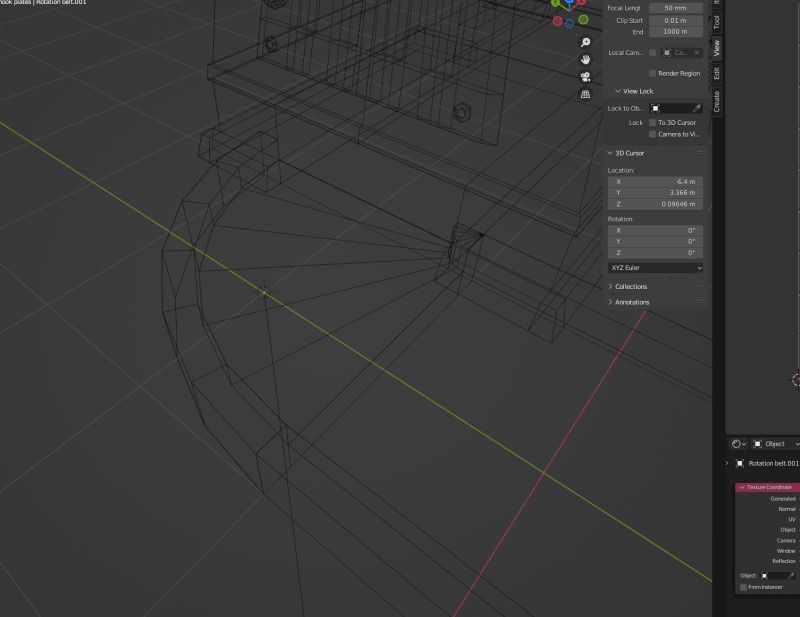Viewport: 800px width, 617px height.
Task: Select the Zoom magnifier icon in the viewport
Action: click(x=585, y=42)
